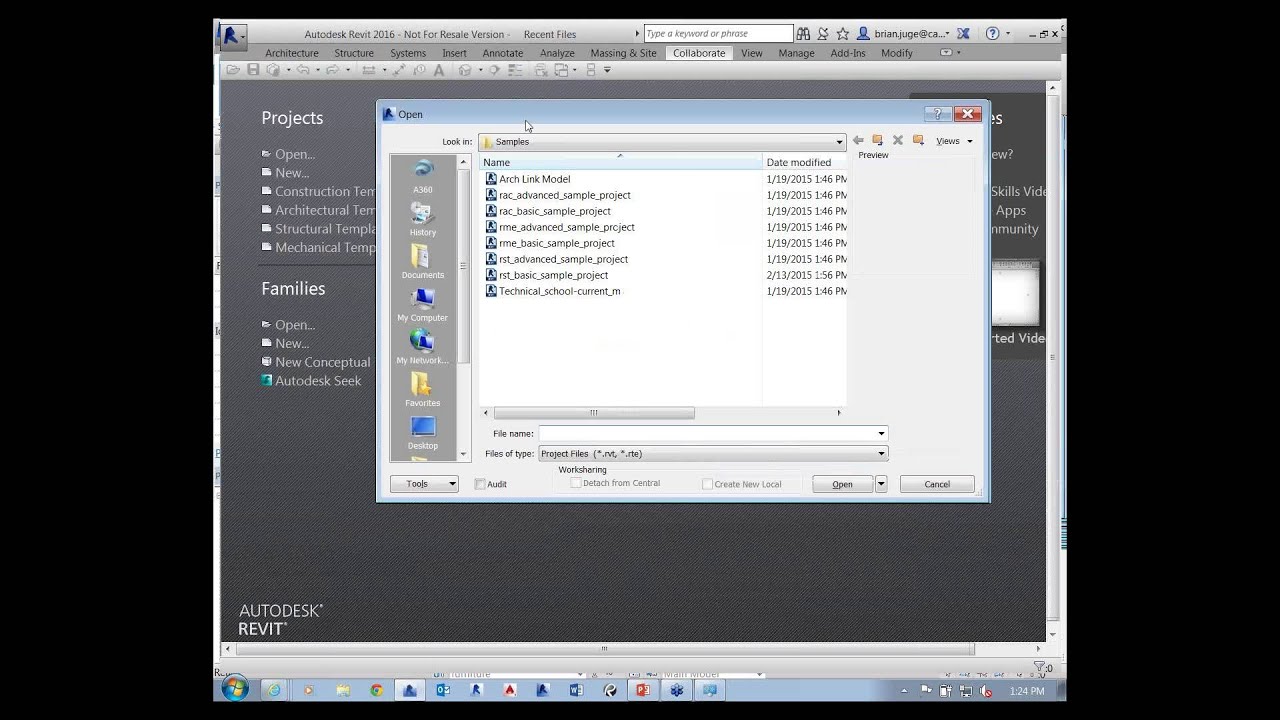
Task: Open Chrome from the Windows taskbar
Action: point(376,690)
